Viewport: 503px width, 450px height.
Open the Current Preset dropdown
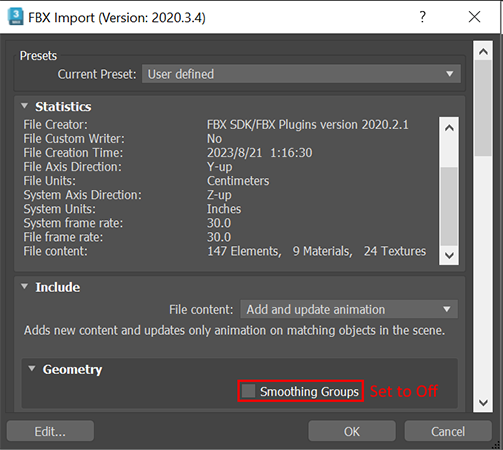tap(301, 74)
